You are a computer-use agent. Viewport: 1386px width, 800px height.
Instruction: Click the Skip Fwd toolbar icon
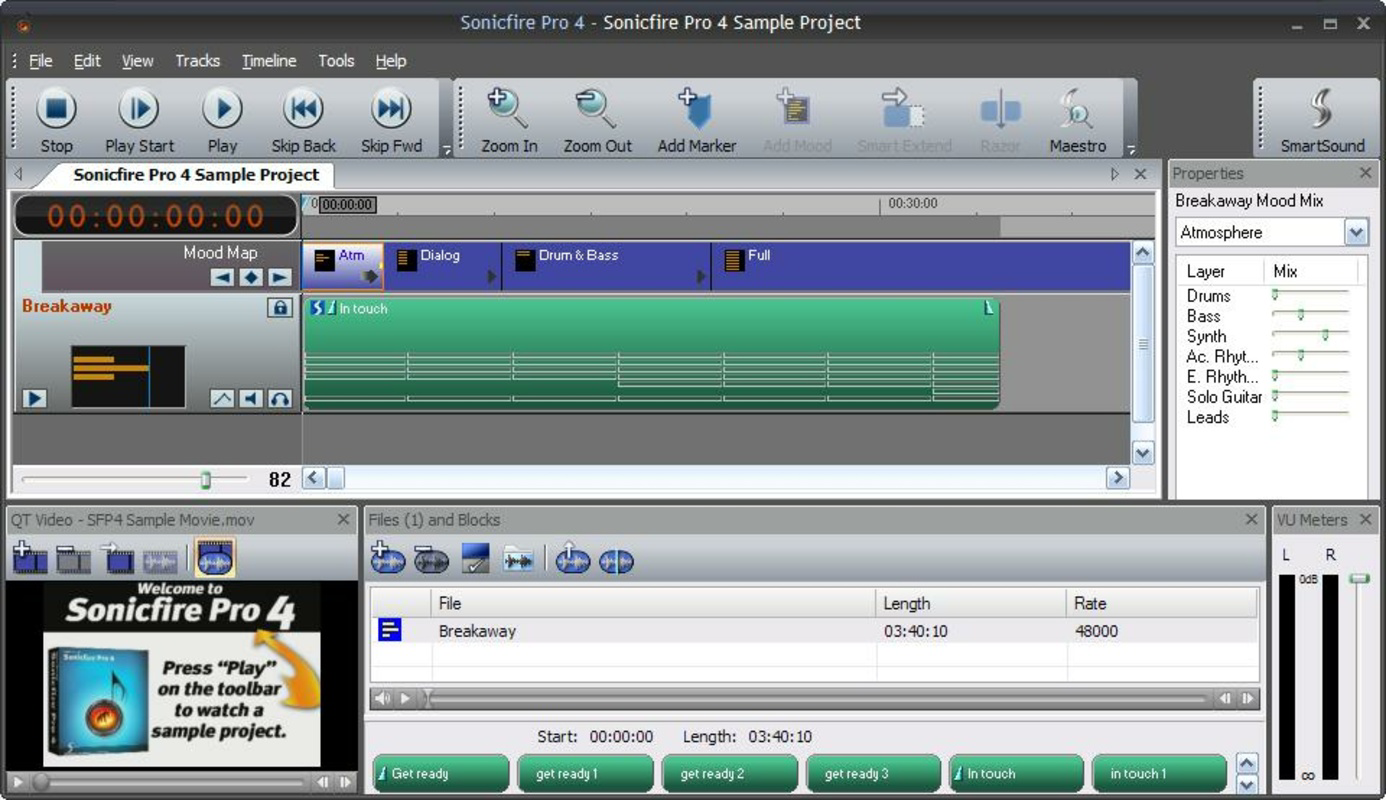(x=391, y=119)
